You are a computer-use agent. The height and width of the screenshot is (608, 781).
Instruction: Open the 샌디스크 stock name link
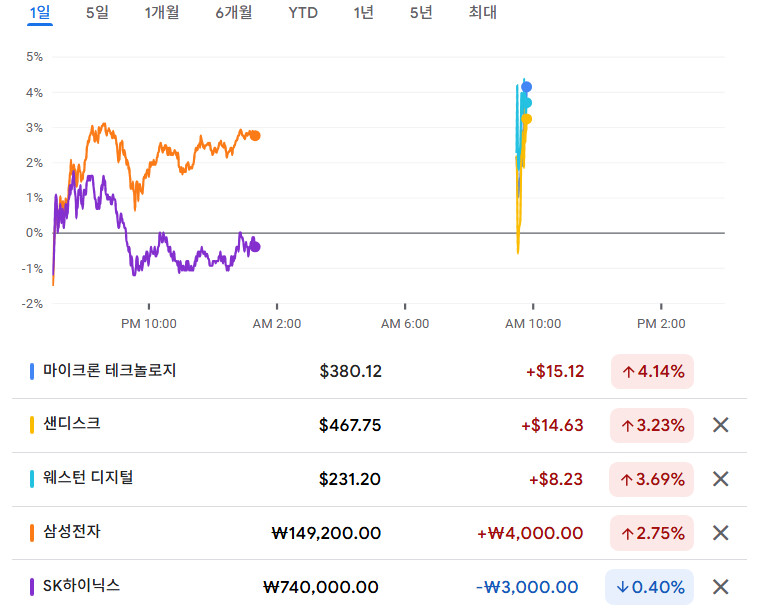pos(71,424)
